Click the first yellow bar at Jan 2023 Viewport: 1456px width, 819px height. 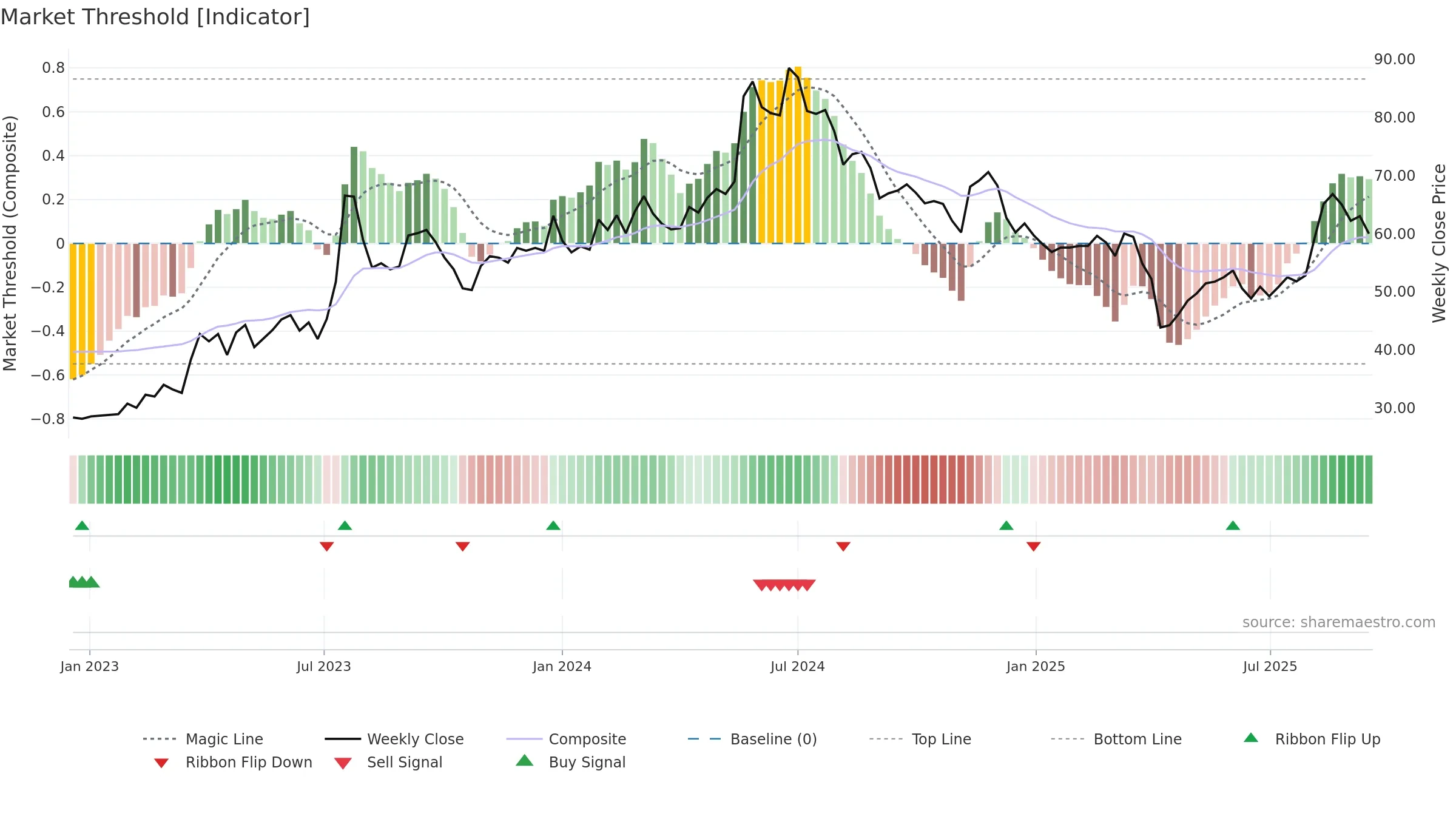coord(73,311)
